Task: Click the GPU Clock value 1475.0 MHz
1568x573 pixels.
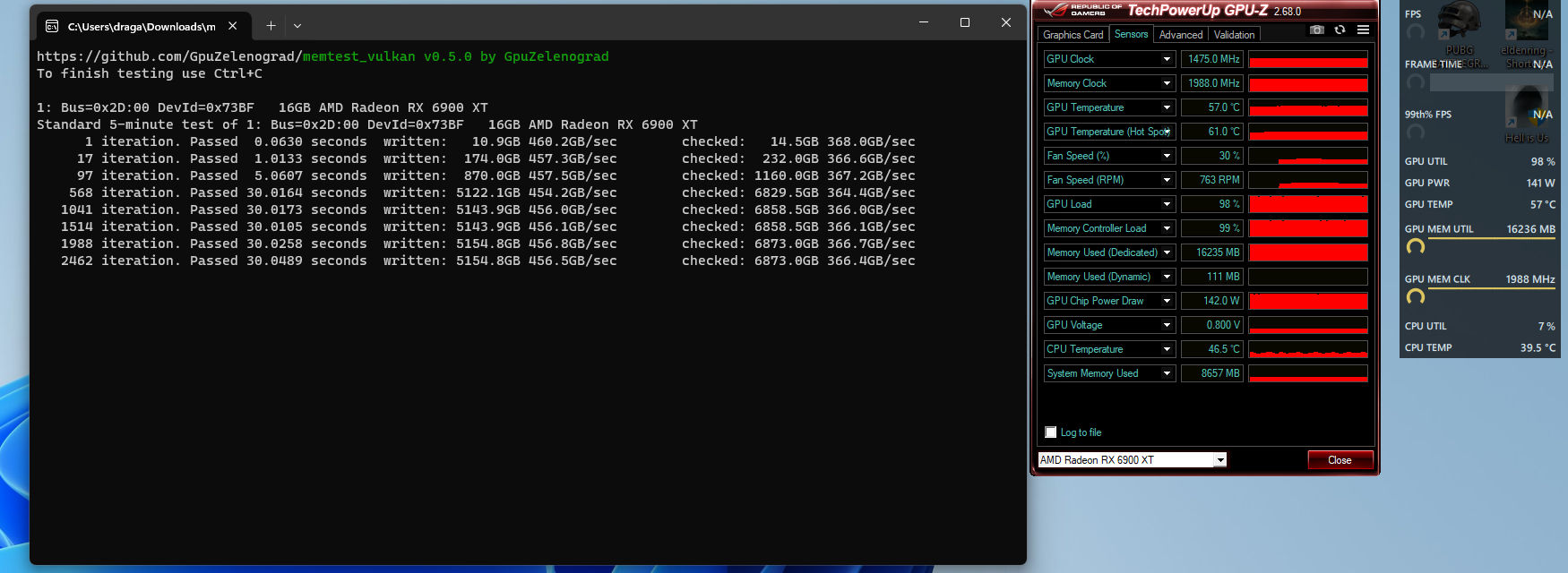Action: 1212,59
